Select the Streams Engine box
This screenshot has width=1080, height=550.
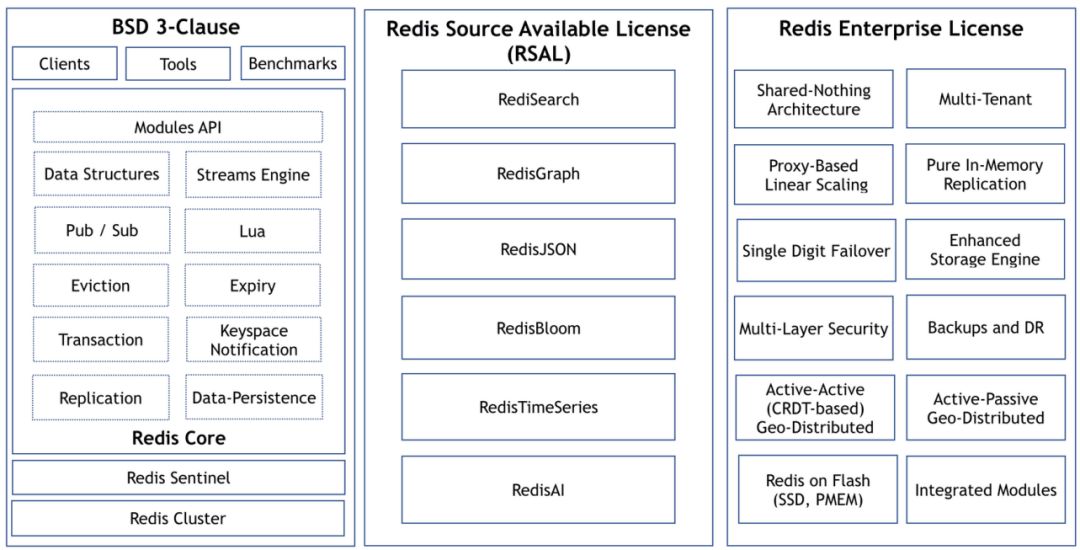coord(253,173)
